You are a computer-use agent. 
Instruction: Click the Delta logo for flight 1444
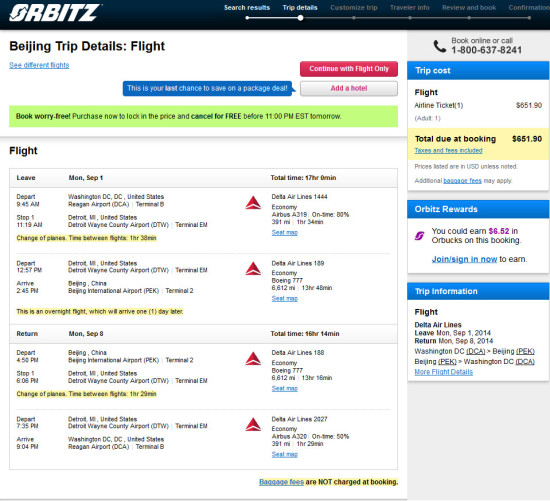[x=253, y=203]
